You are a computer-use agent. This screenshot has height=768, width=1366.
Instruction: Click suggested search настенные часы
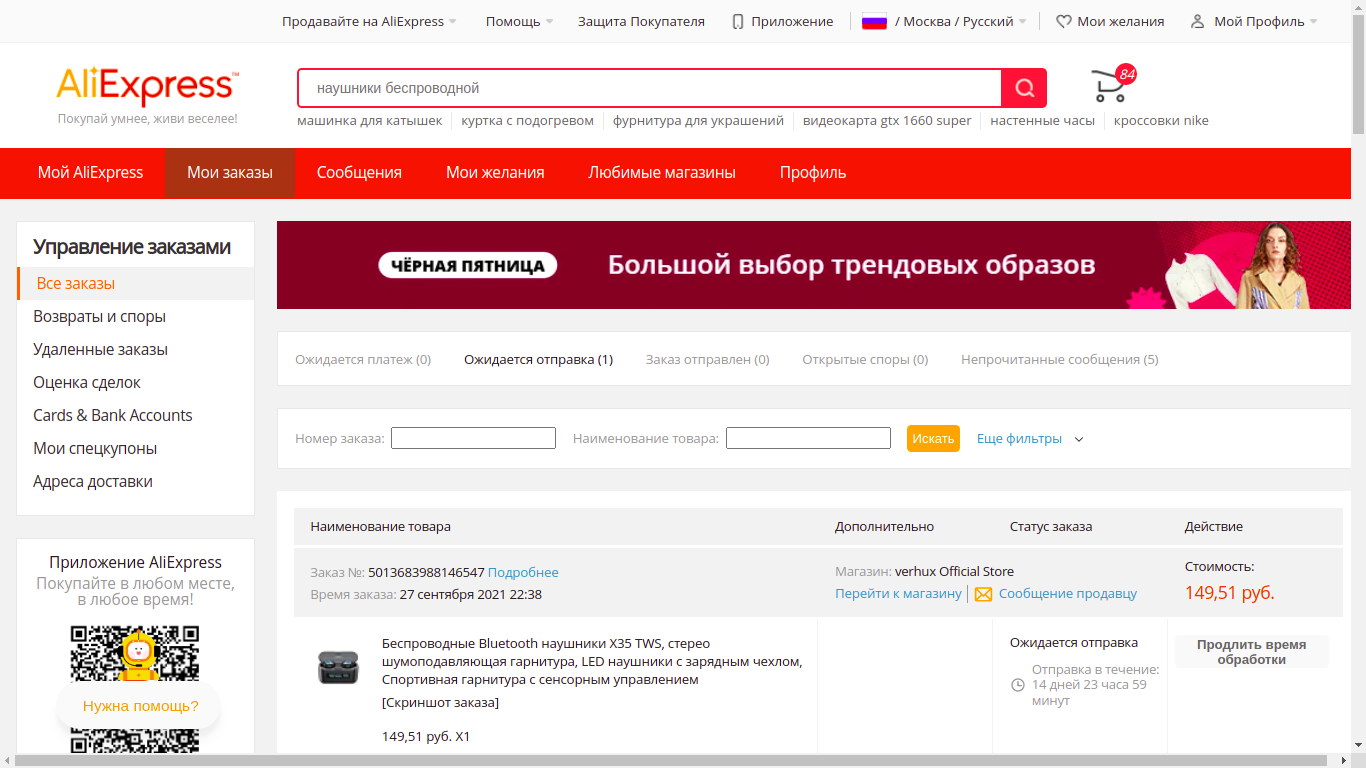coord(1042,120)
